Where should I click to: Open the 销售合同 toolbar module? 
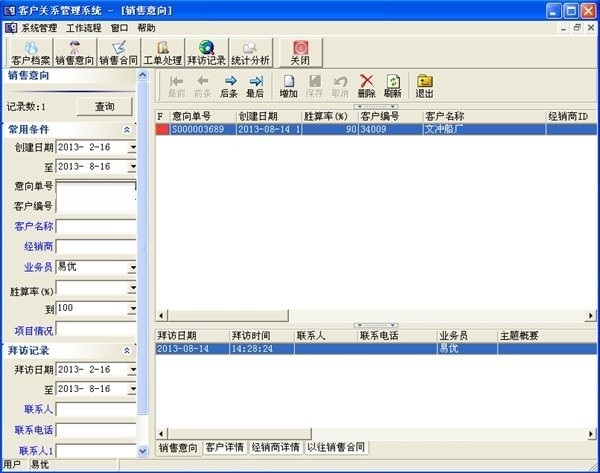point(119,52)
